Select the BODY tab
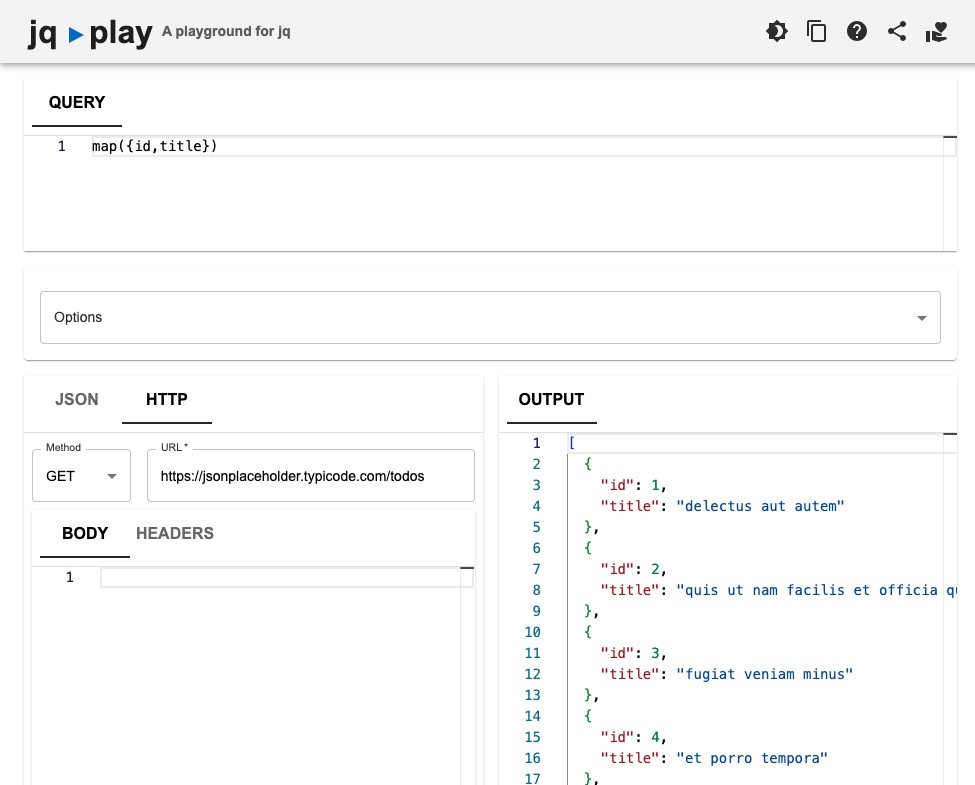 [85, 533]
